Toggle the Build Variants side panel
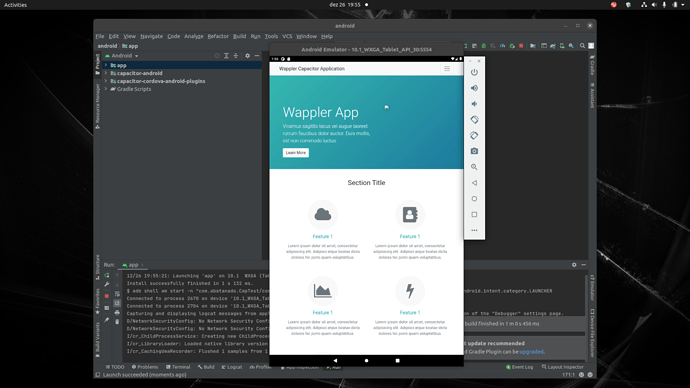This screenshot has height=388, width=690. (x=98, y=339)
